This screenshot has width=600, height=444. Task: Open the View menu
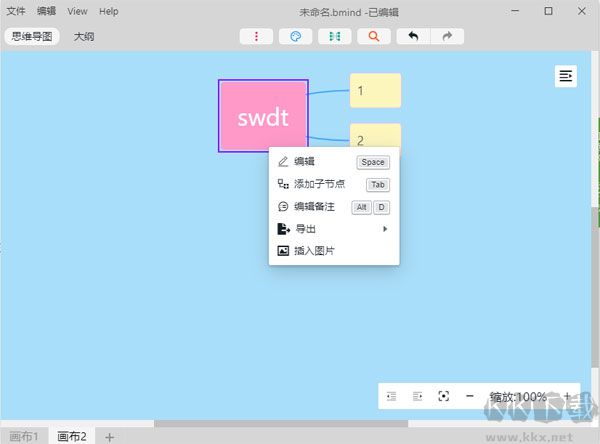click(x=77, y=11)
